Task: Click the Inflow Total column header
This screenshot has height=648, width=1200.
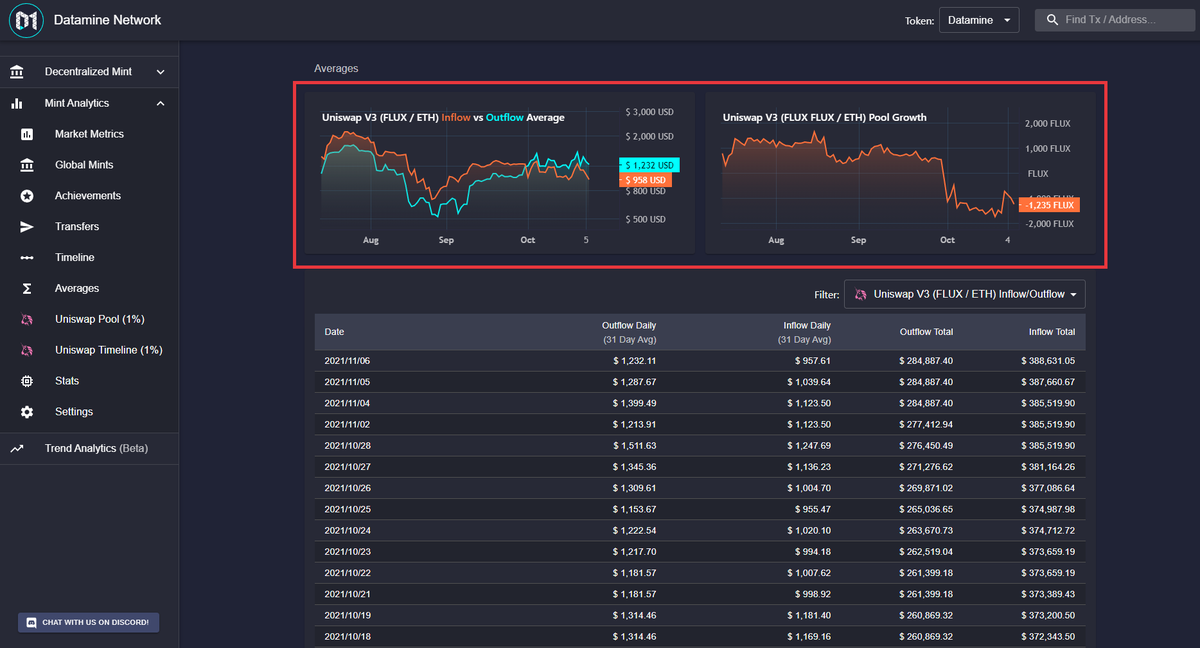Action: pyautogui.click(x=1052, y=331)
